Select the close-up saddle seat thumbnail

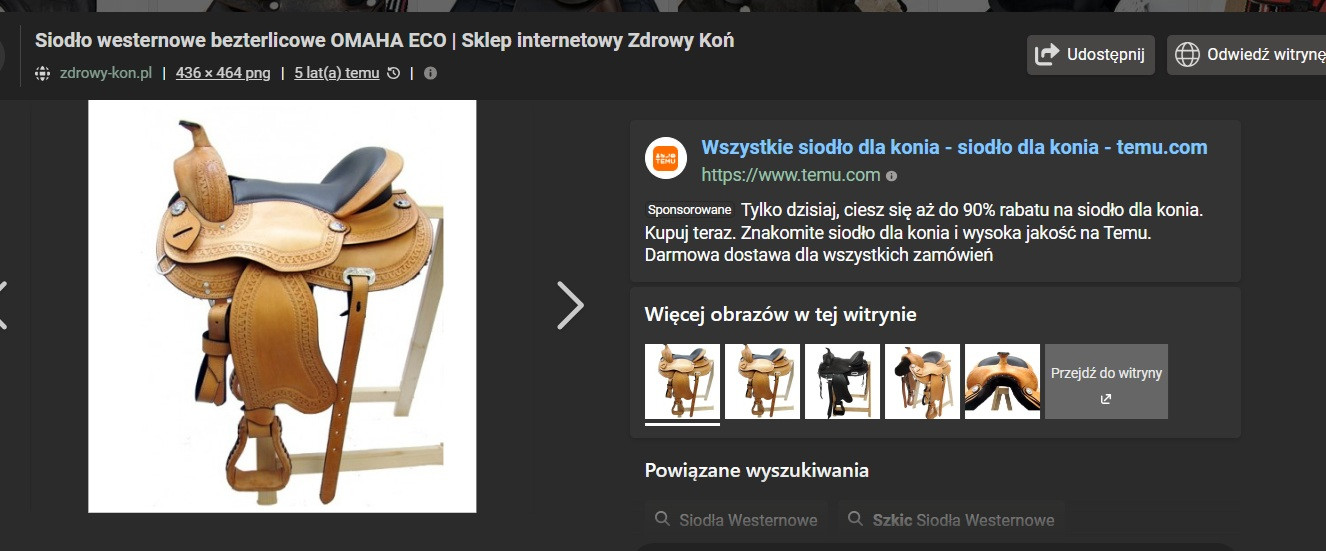(x=1002, y=381)
